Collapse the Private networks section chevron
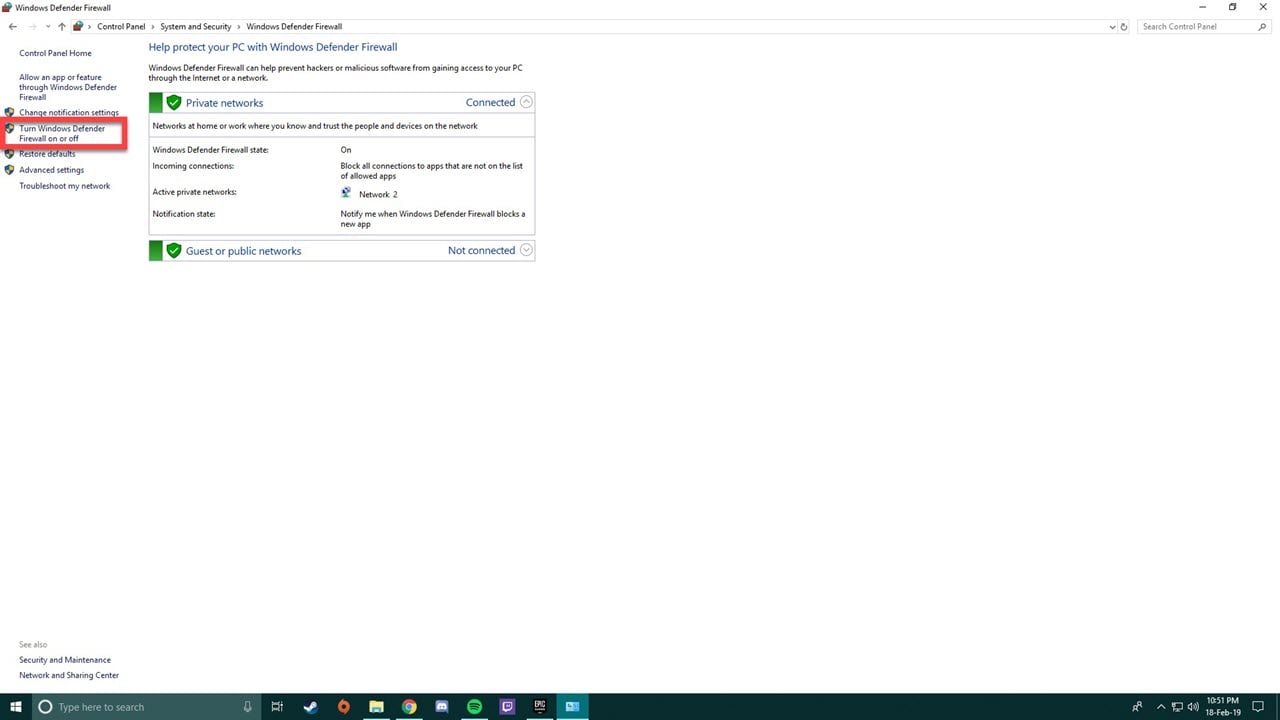 click(526, 102)
